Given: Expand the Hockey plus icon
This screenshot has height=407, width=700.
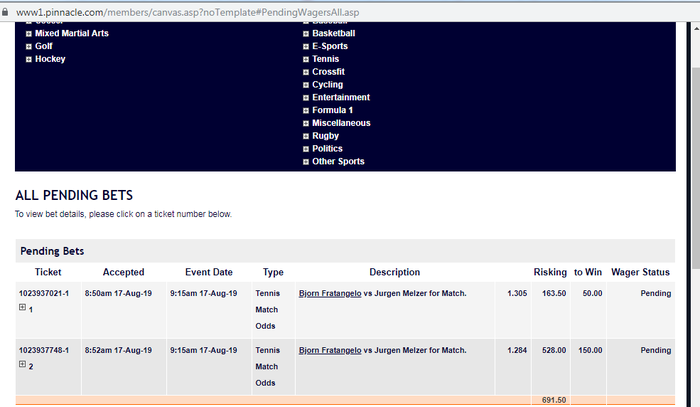Looking at the screenshot, I should (x=29, y=59).
